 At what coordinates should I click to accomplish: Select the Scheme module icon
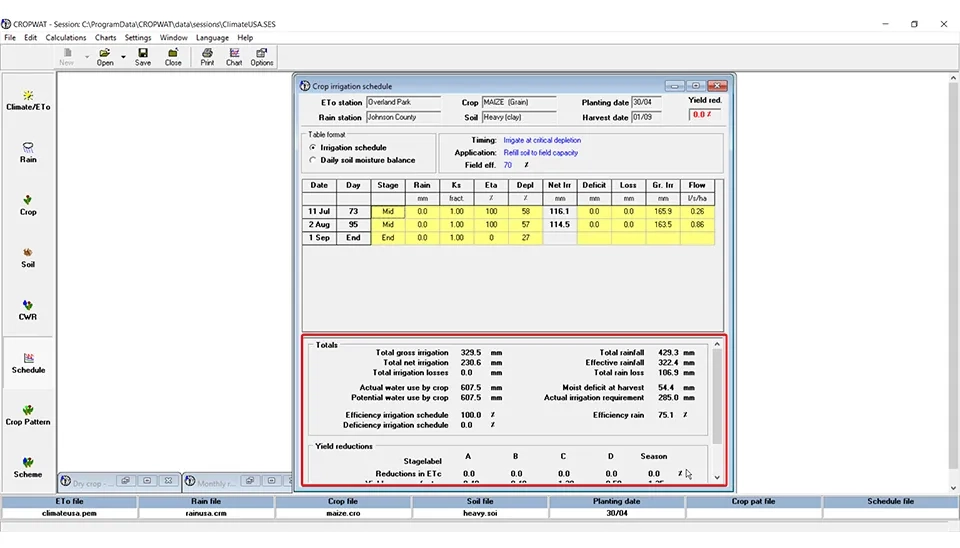[28, 466]
